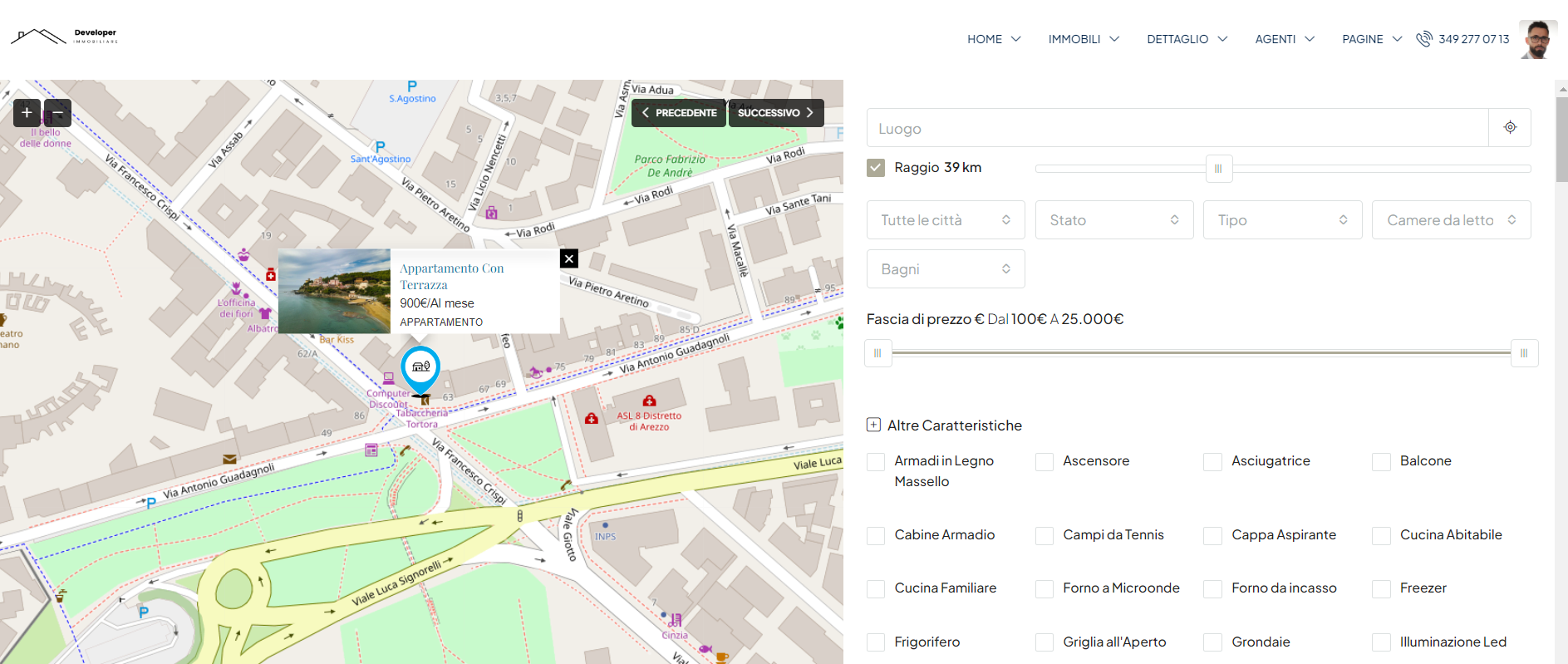Click the map zoom in plus button
The width and height of the screenshot is (1568, 664).
coord(27,113)
